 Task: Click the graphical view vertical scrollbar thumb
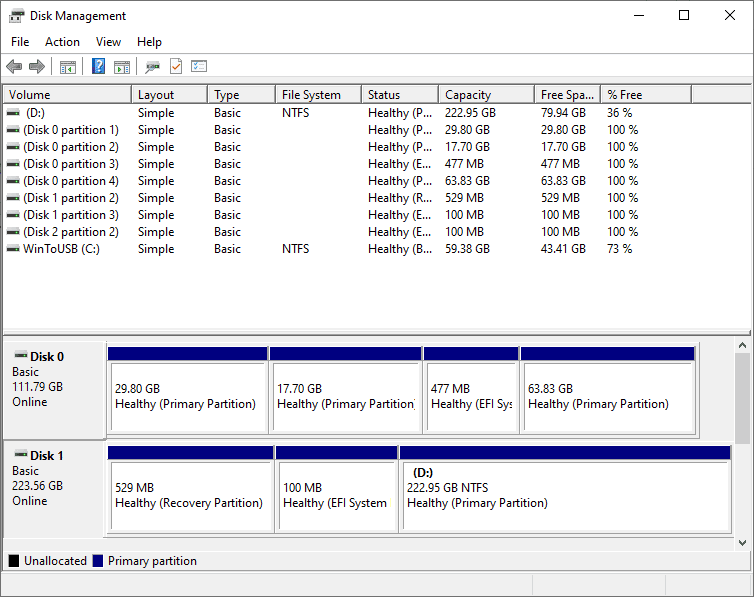coord(742,398)
